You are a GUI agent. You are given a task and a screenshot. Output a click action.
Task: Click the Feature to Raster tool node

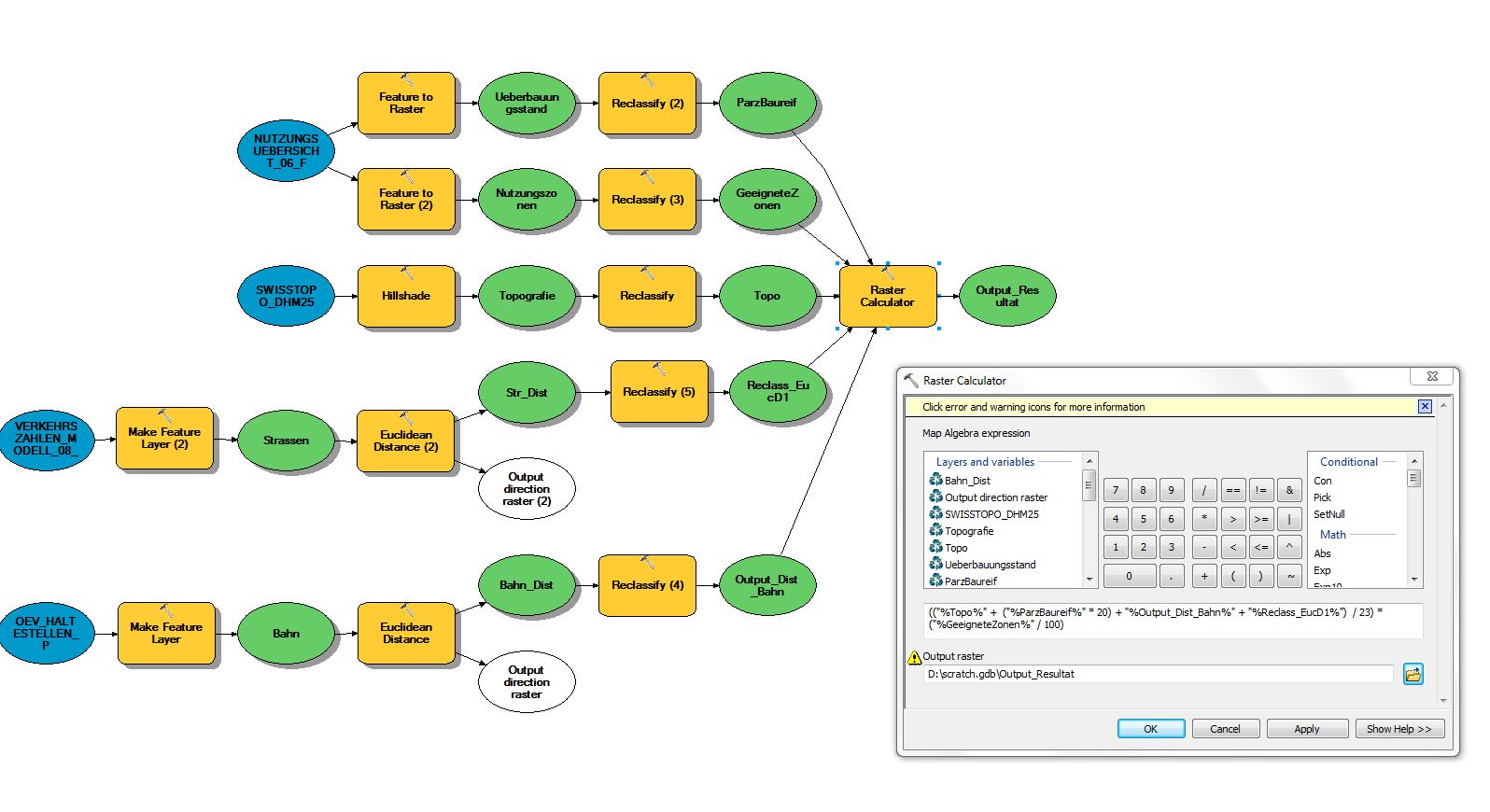[406, 104]
